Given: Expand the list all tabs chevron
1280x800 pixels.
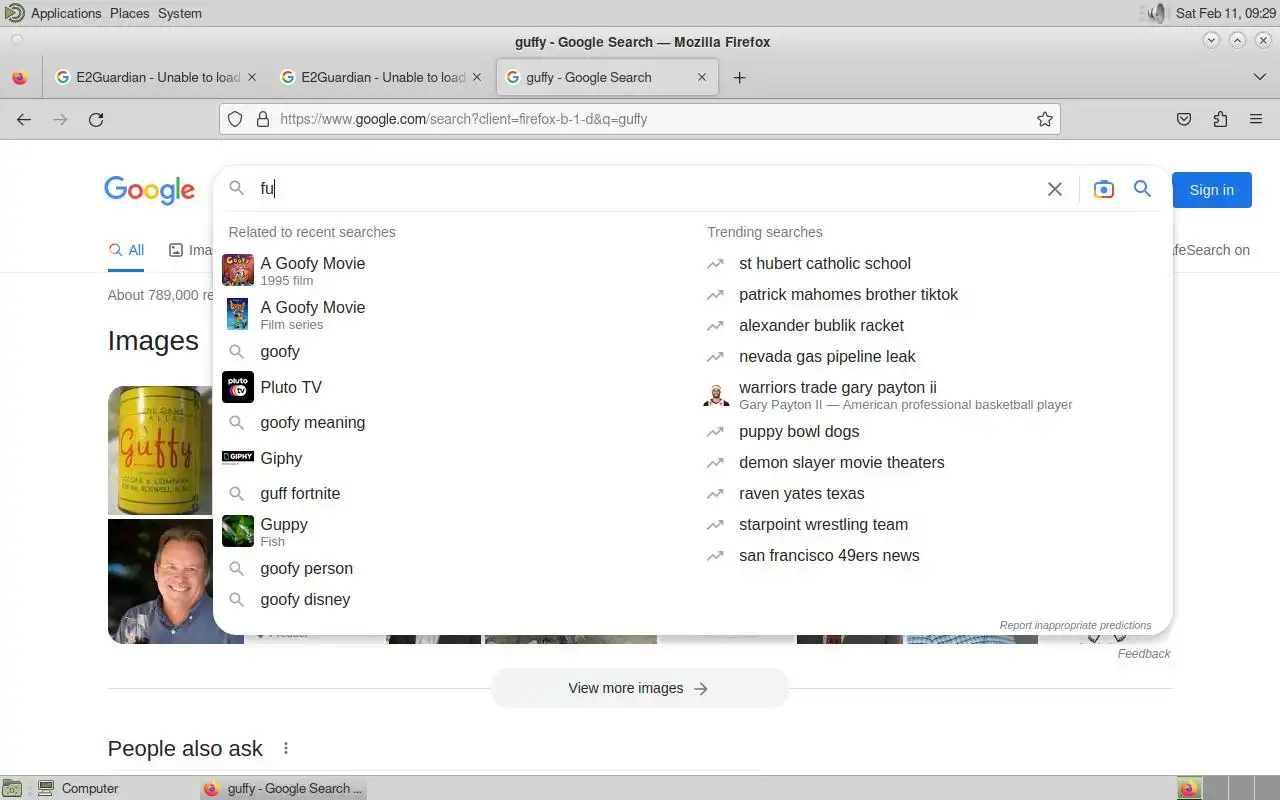Looking at the screenshot, I should [x=1259, y=77].
